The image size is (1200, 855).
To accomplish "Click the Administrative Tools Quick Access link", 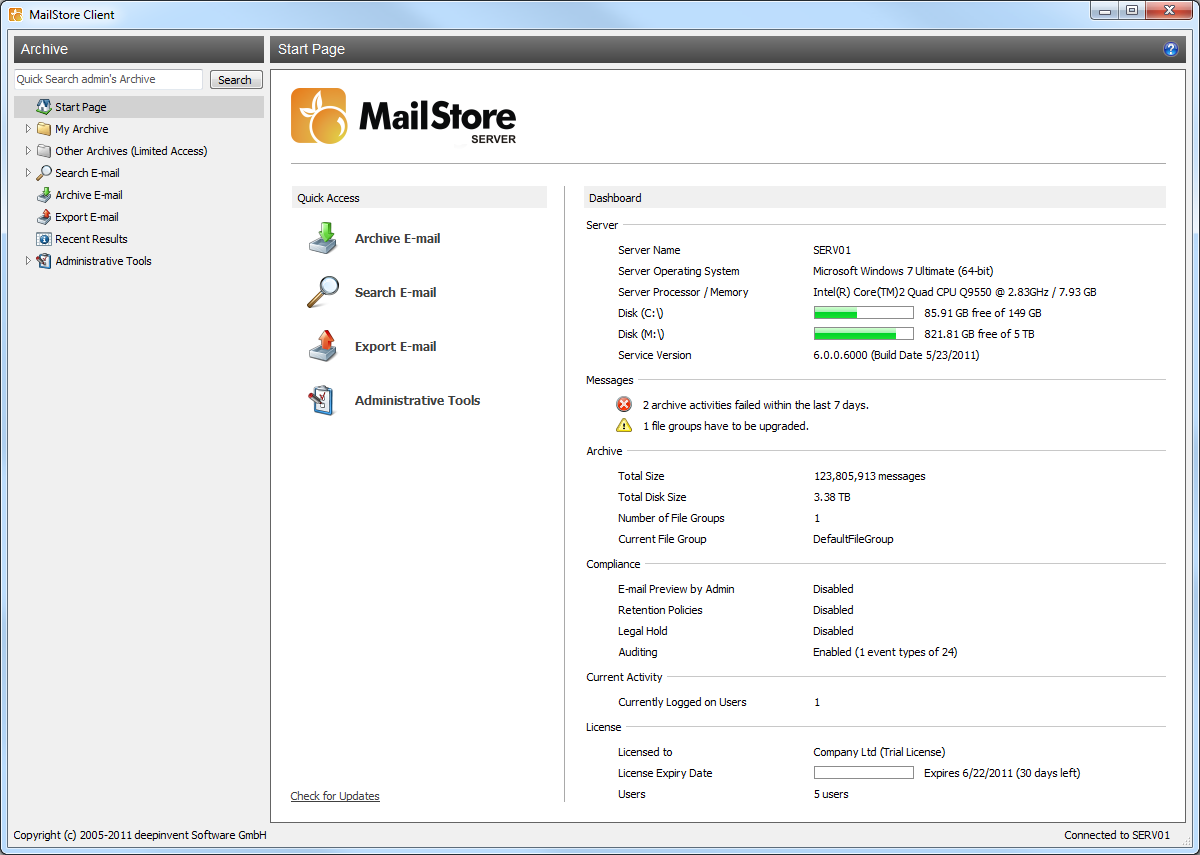I will tap(417, 400).
